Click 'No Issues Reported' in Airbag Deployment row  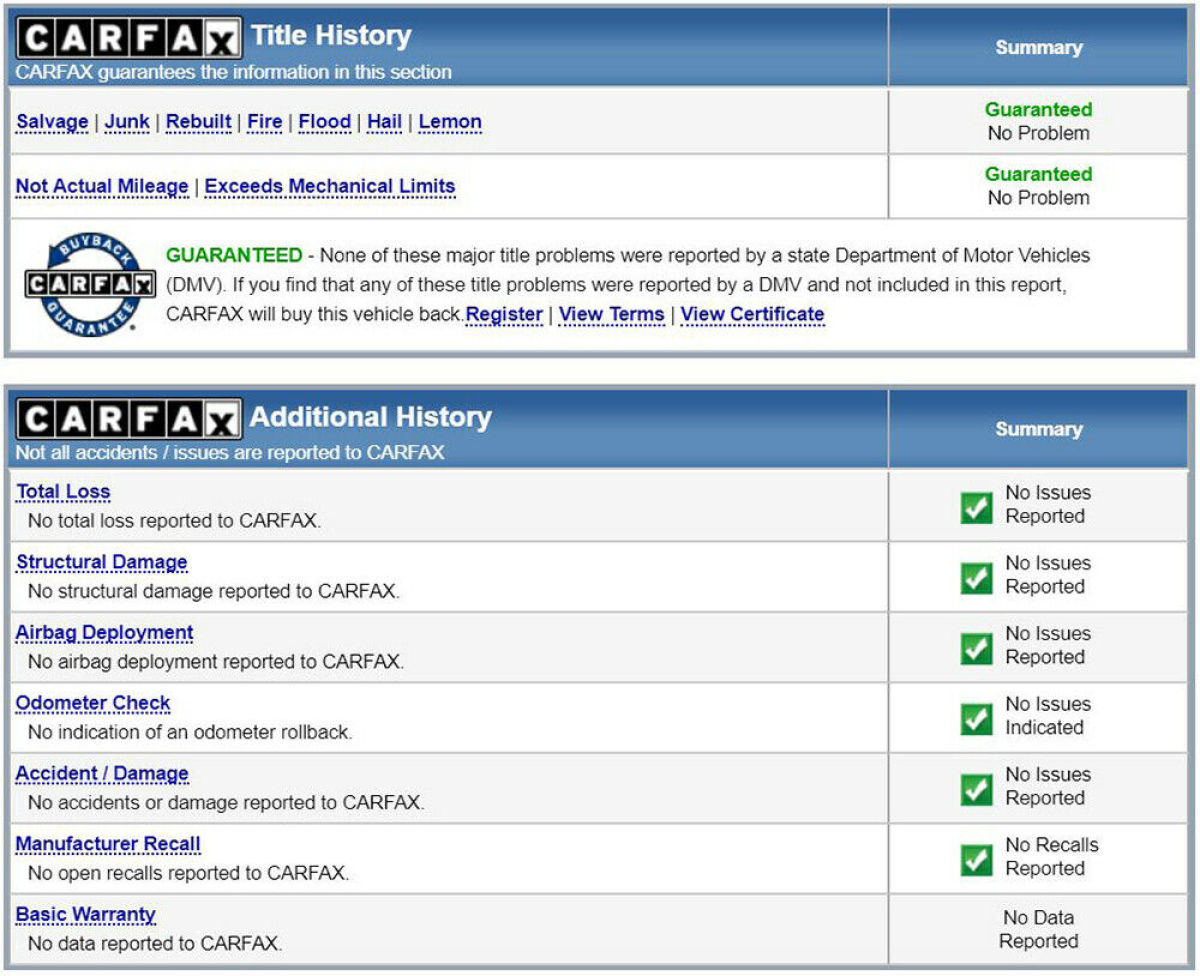[x=1048, y=645]
